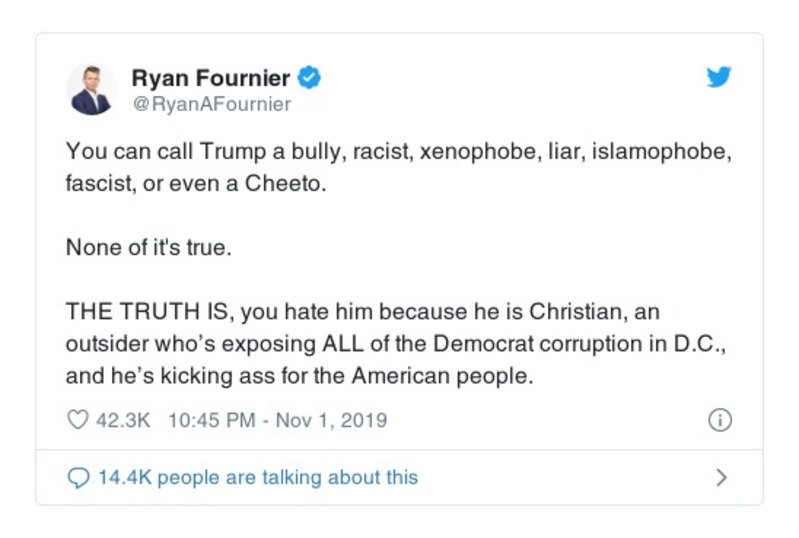Click the Ryan Fournier display name
The image size is (799, 538).
(x=211, y=78)
